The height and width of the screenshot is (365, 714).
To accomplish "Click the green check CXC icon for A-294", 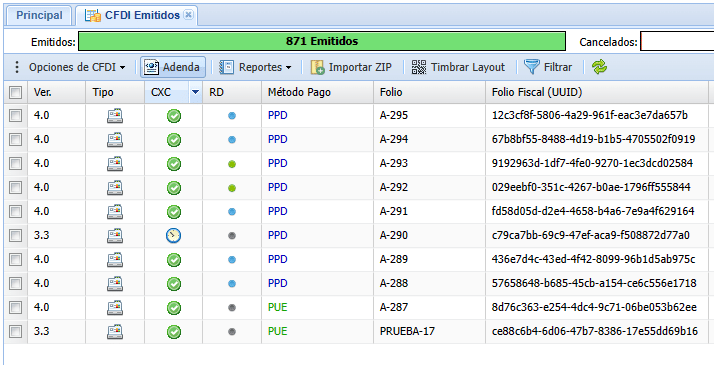I will click(x=173, y=140).
